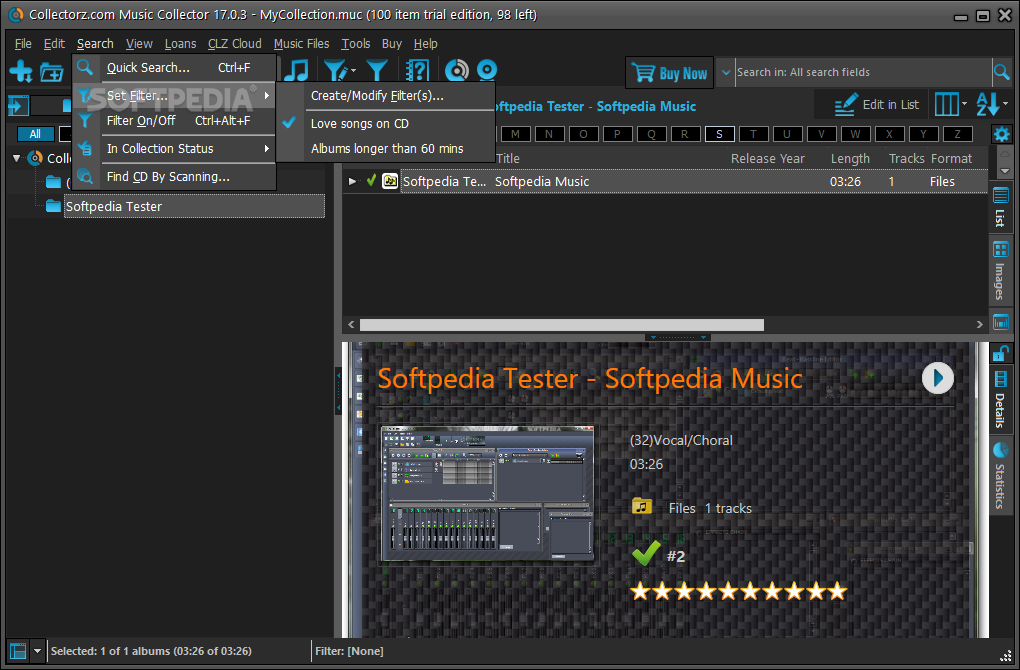Screen dimensions: 1020x670
Task: Select Create/Modify Filter(s) submenu entry
Action: (x=387, y=96)
